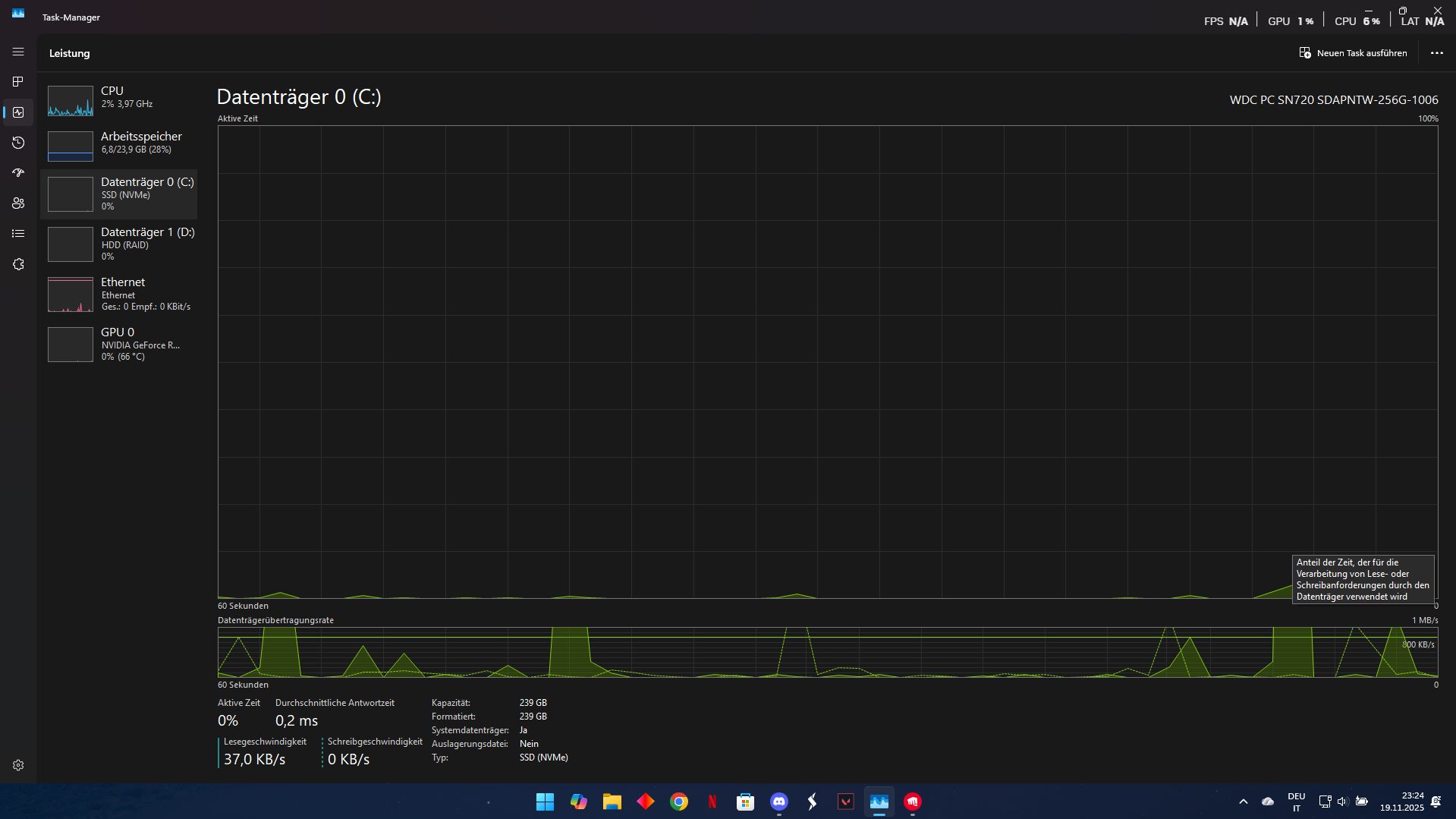Click the Task Manager title bar icon
The width and height of the screenshot is (1456, 819).
click(18, 14)
